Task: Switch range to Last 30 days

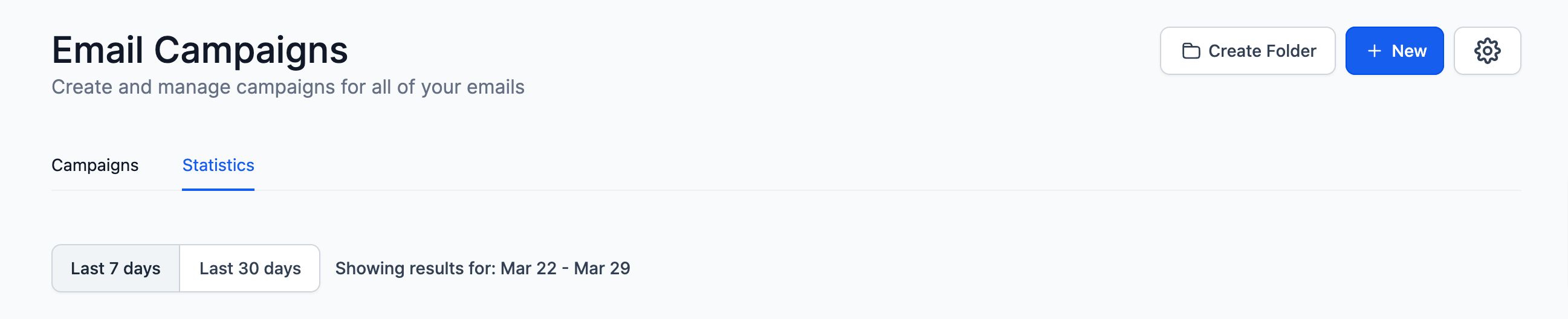Action: click(250, 268)
